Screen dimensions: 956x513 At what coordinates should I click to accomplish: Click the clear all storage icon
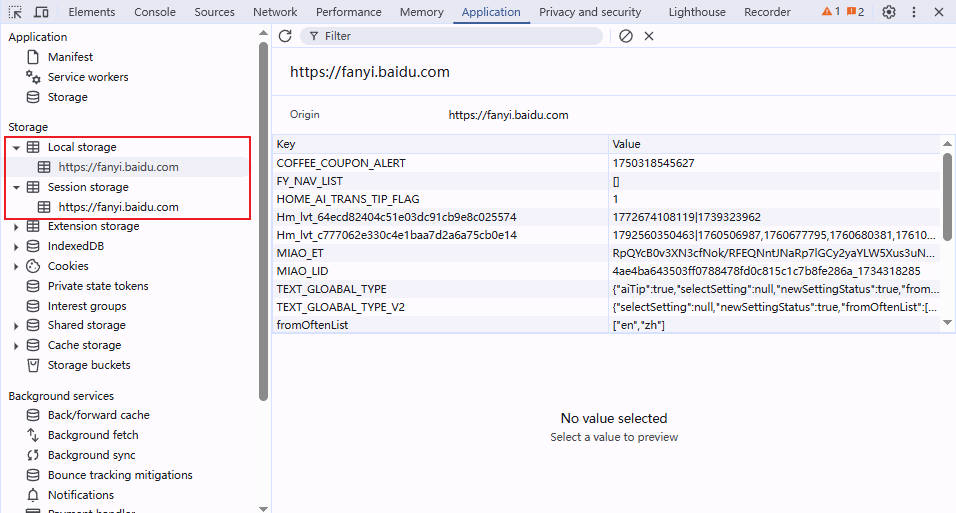[626, 36]
